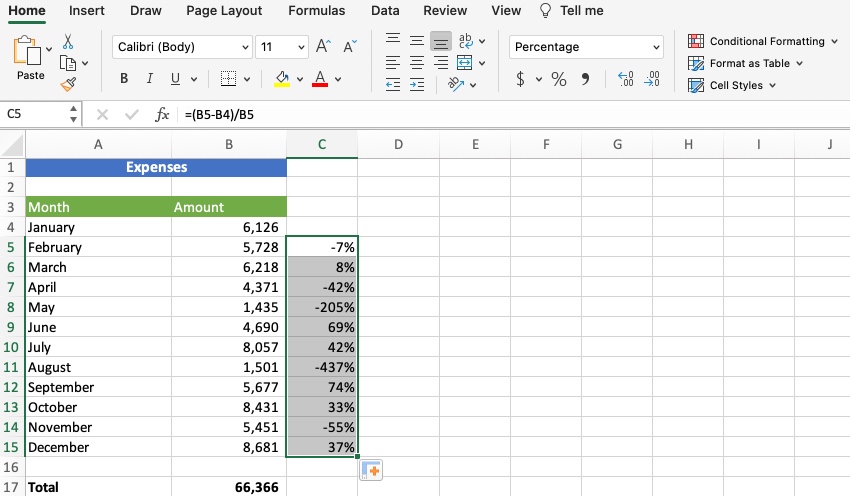The height and width of the screenshot is (496, 850).
Task: Select the Format Painter brush
Action: click(x=68, y=84)
